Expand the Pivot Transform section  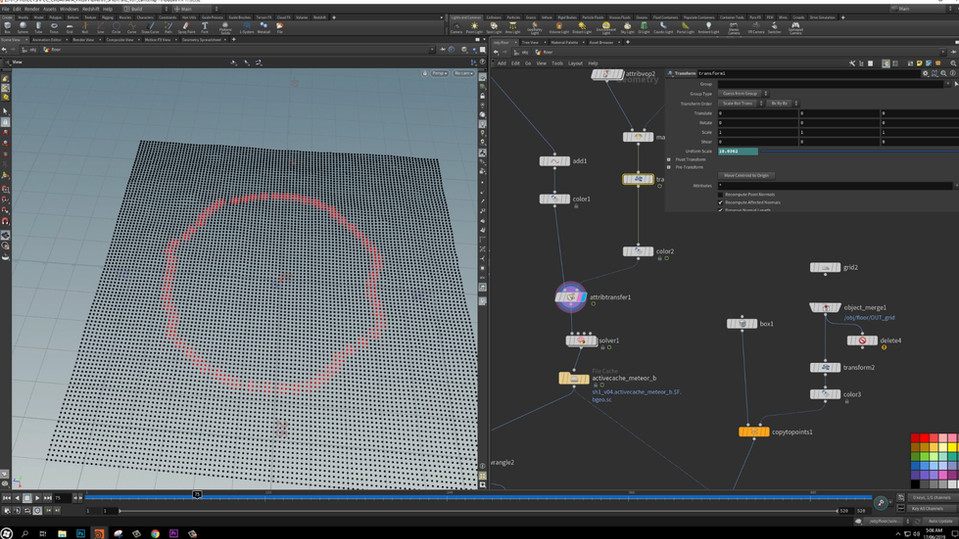(669, 158)
